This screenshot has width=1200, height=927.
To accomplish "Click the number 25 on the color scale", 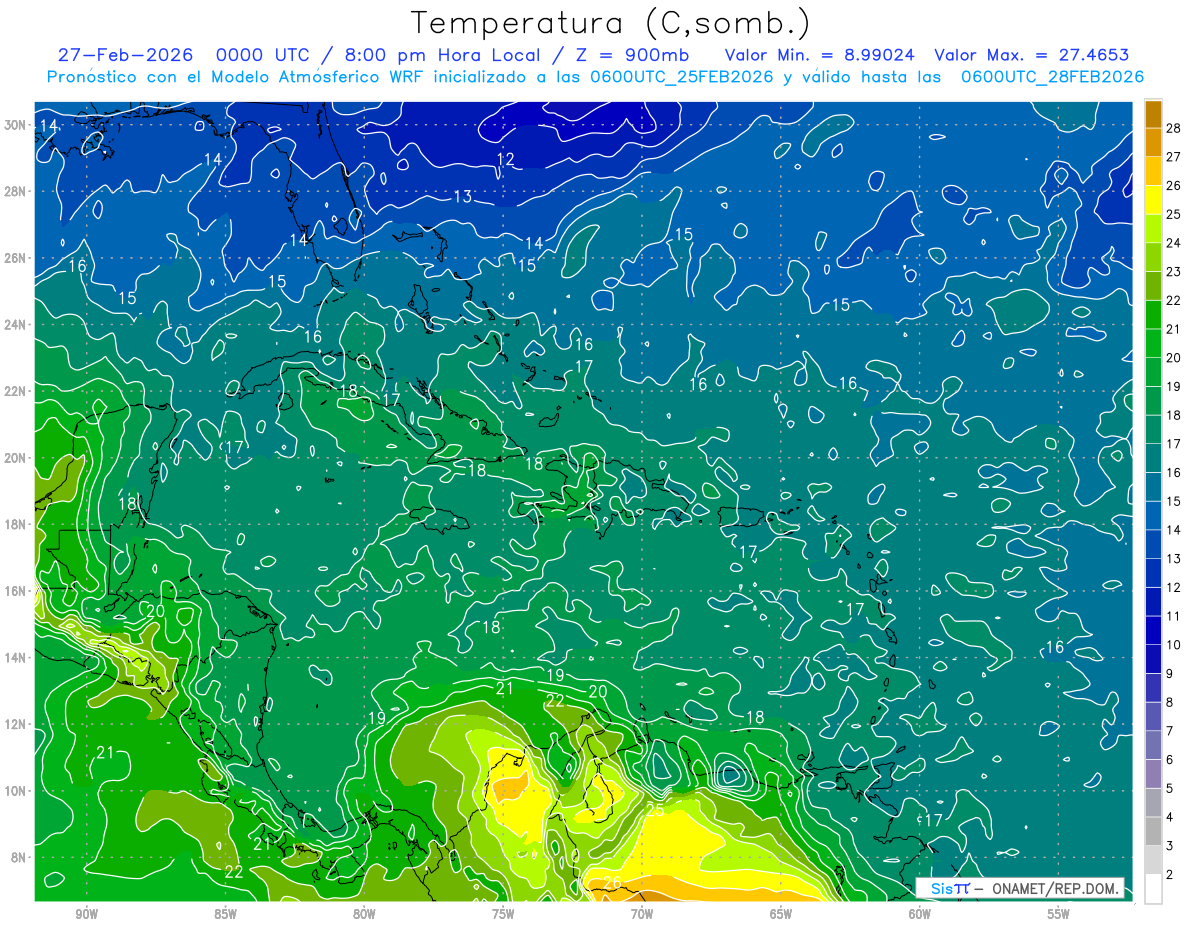I will click(x=1174, y=214).
